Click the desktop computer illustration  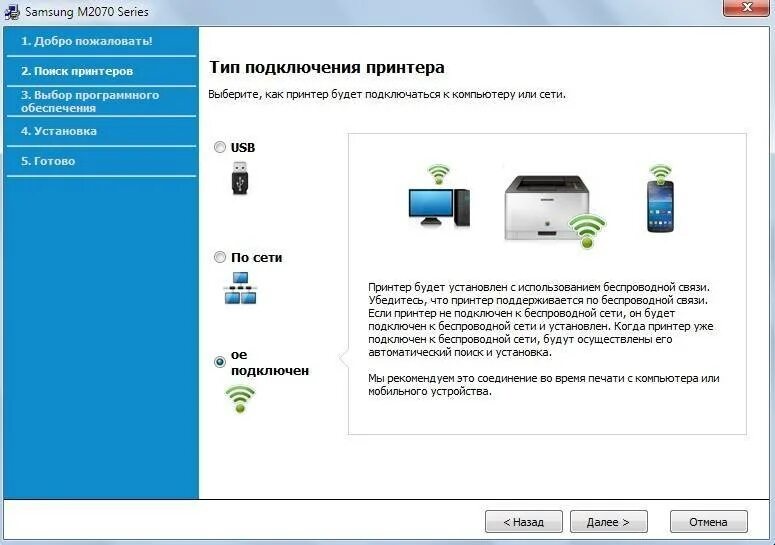click(x=439, y=208)
